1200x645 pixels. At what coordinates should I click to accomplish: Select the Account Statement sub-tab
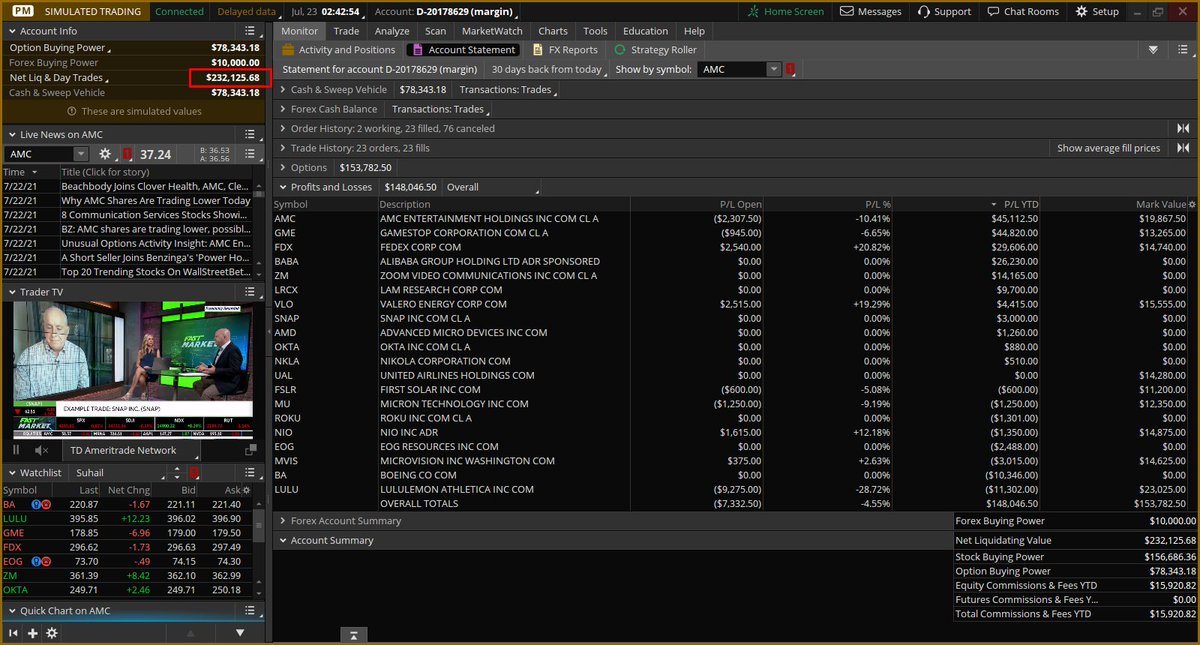tap(464, 50)
